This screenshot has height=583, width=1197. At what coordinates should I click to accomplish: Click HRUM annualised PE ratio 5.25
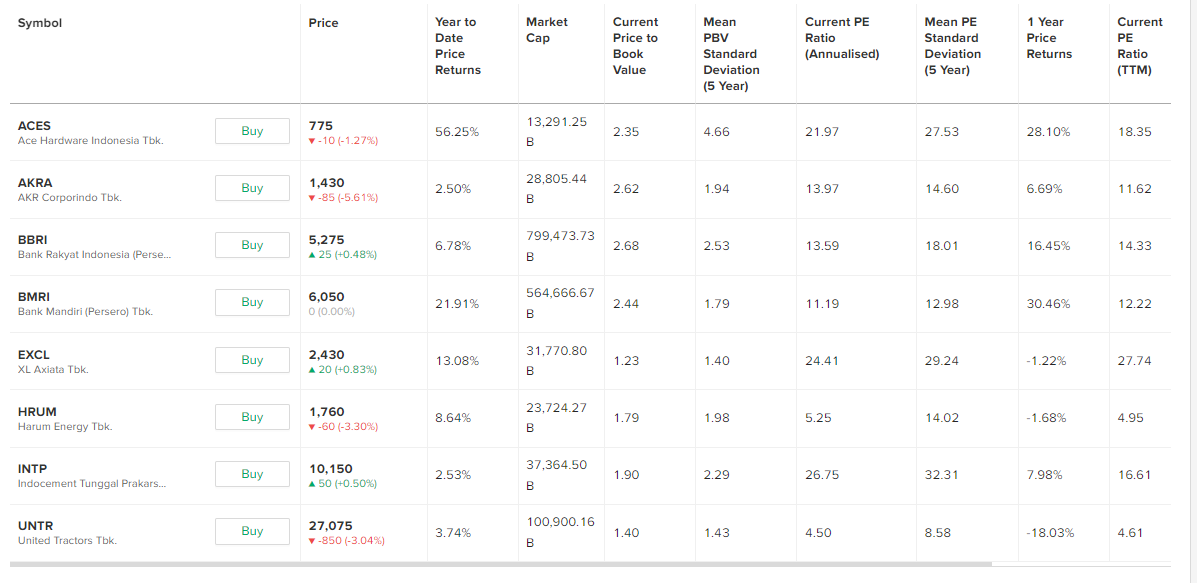tap(818, 418)
